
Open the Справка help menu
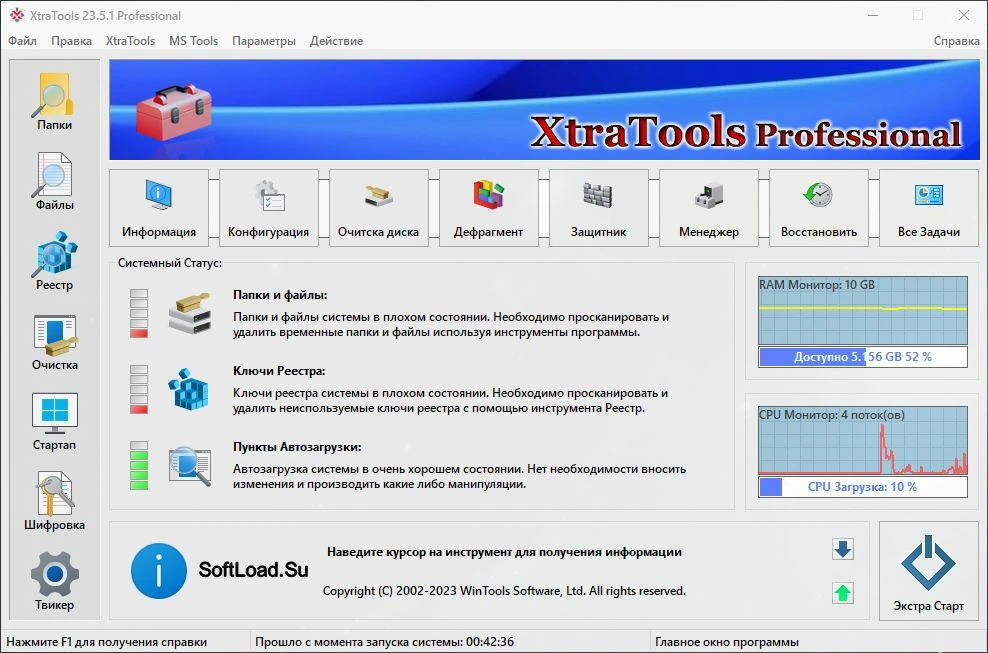[956, 41]
